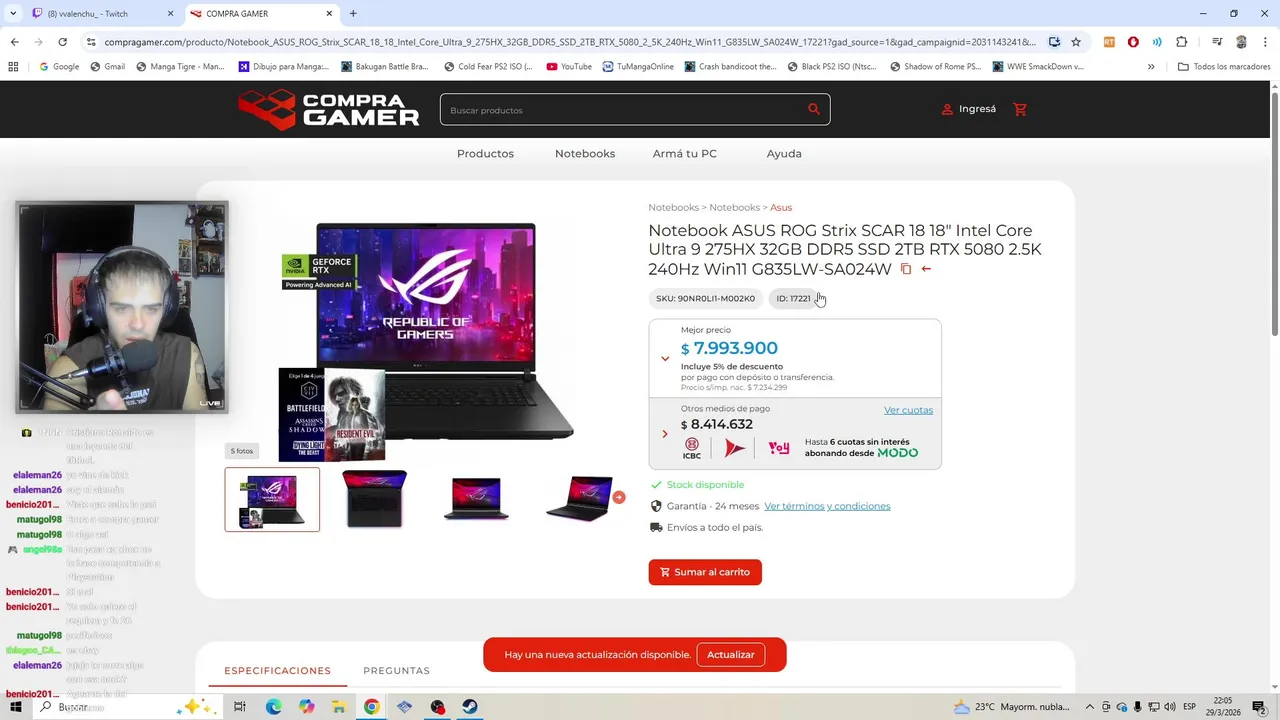Expand the Otros medios de pago section
Screen dimensions: 1280x720
[x=665, y=434]
